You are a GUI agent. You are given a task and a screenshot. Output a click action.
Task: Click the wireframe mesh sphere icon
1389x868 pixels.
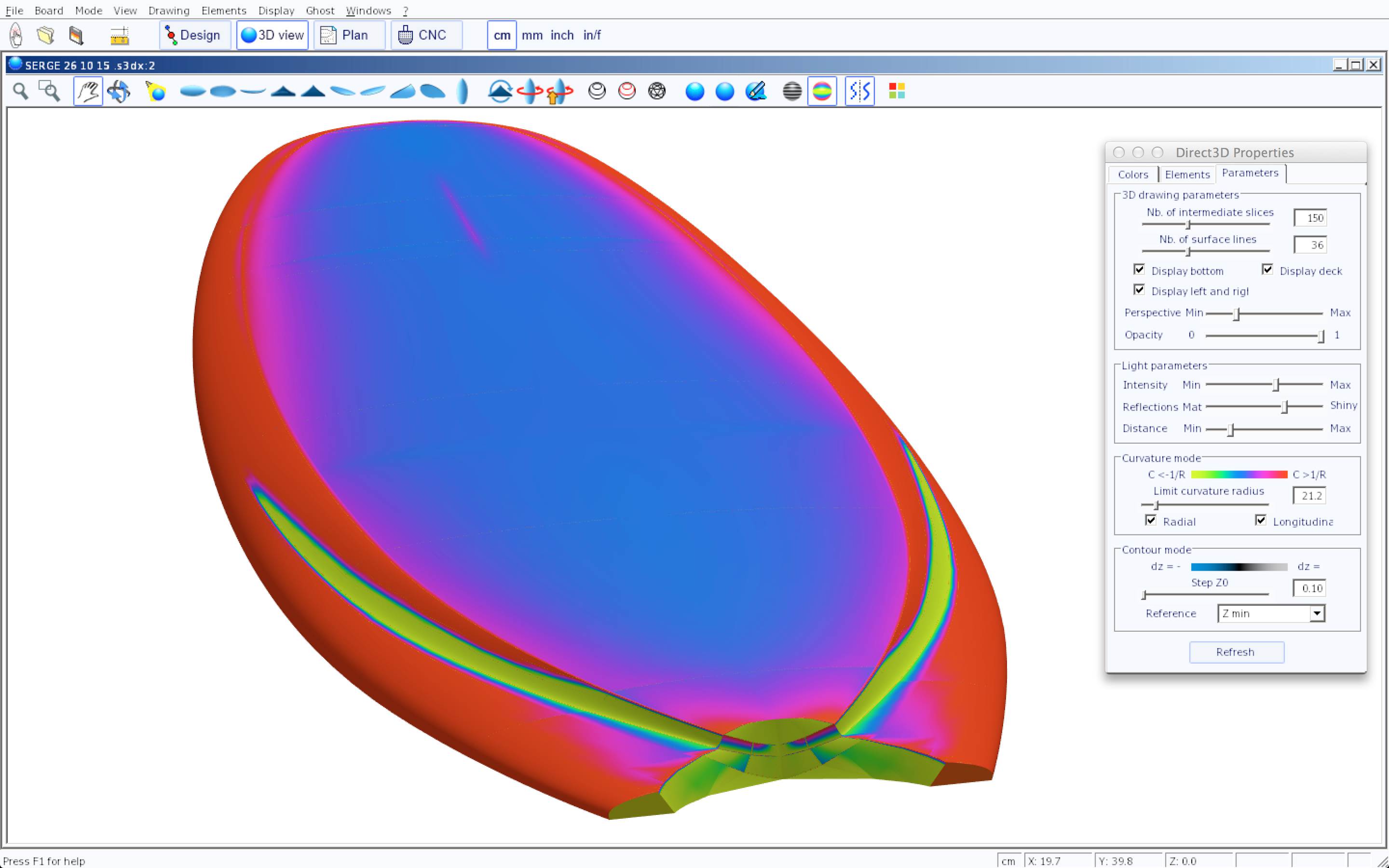[656, 91]
